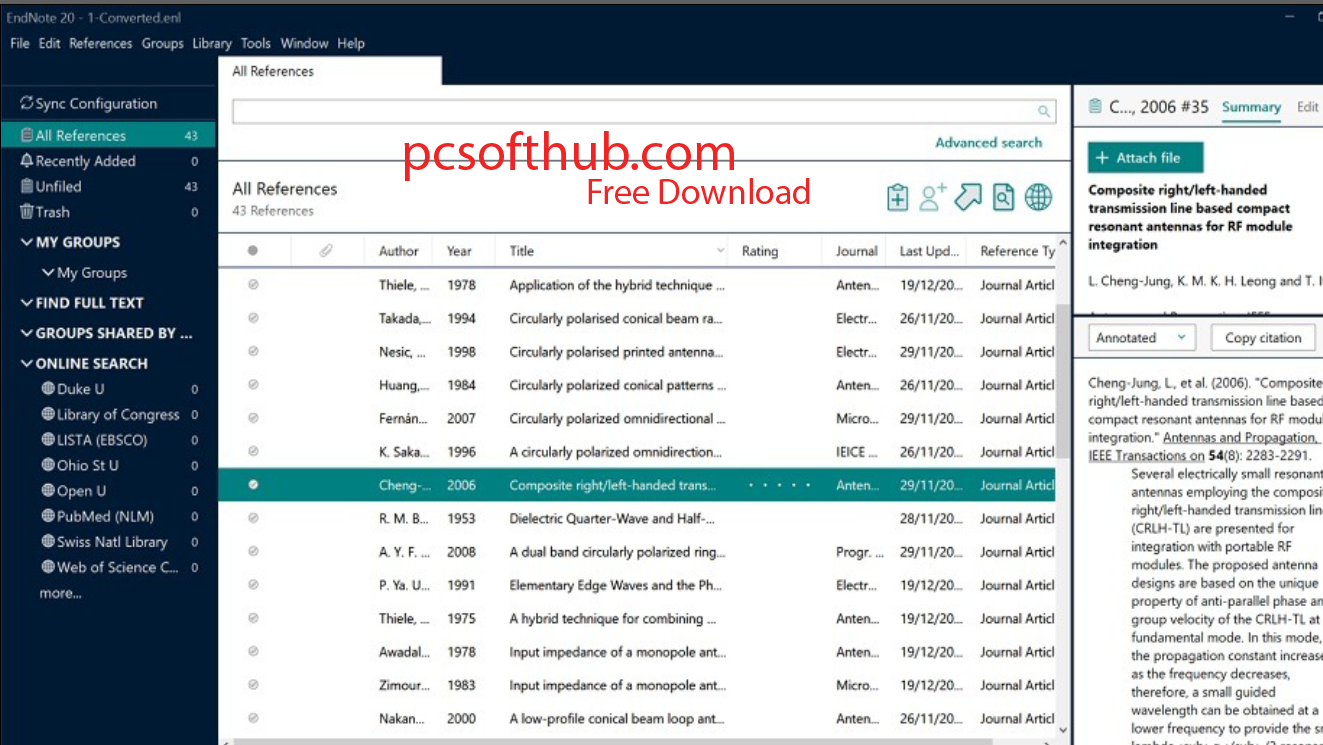Viewport: 1323px width, 745px height.
Task: Click the Advanced search link
Action: pos(988,143)
